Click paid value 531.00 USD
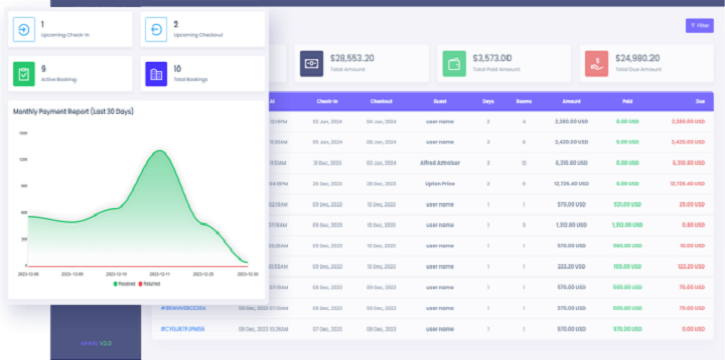 pos(627,204)
